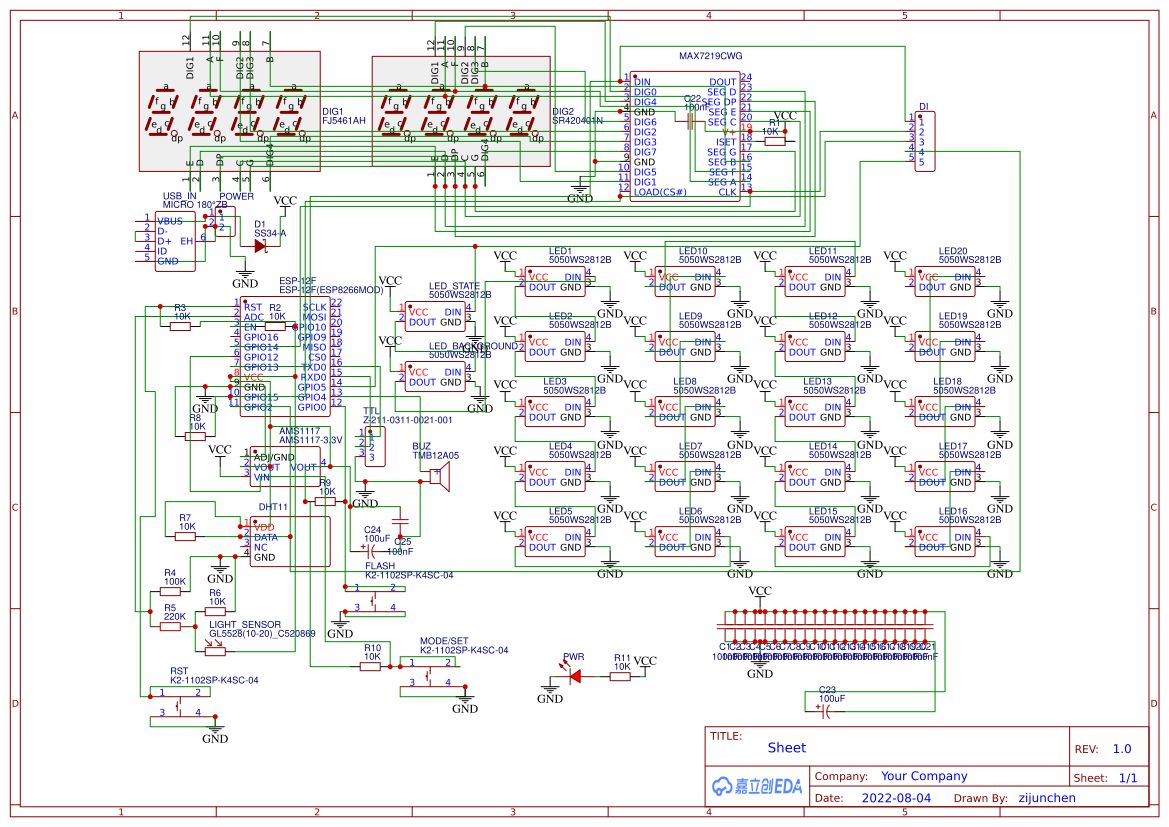This screenshot has width=1169, height=827.
Task: Click the DIG2 seven-segment display symbol
Action: [461, 111]
